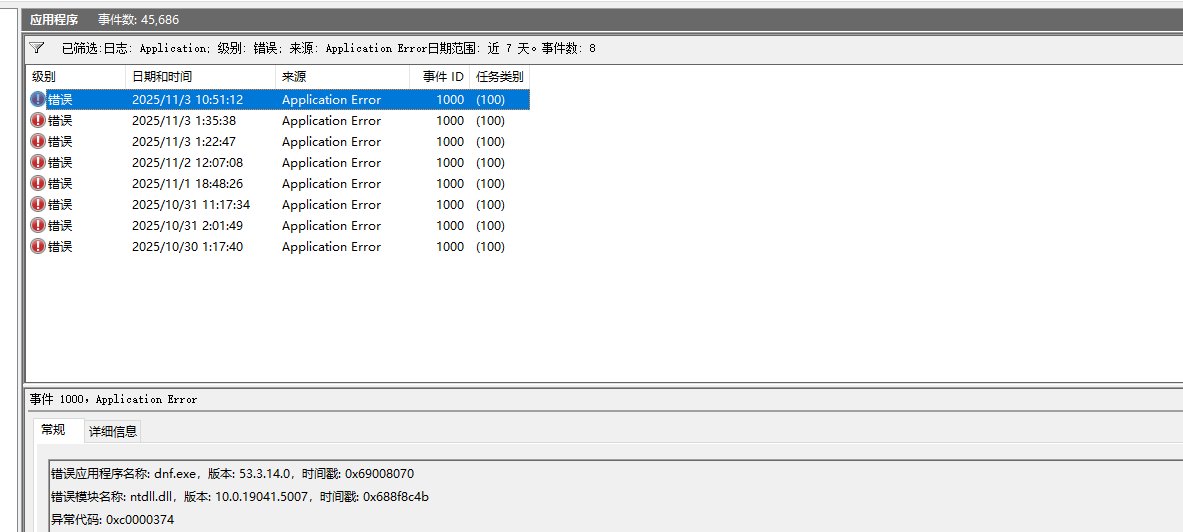
Task: Open the 详细信息 tab
Action: 114,431
